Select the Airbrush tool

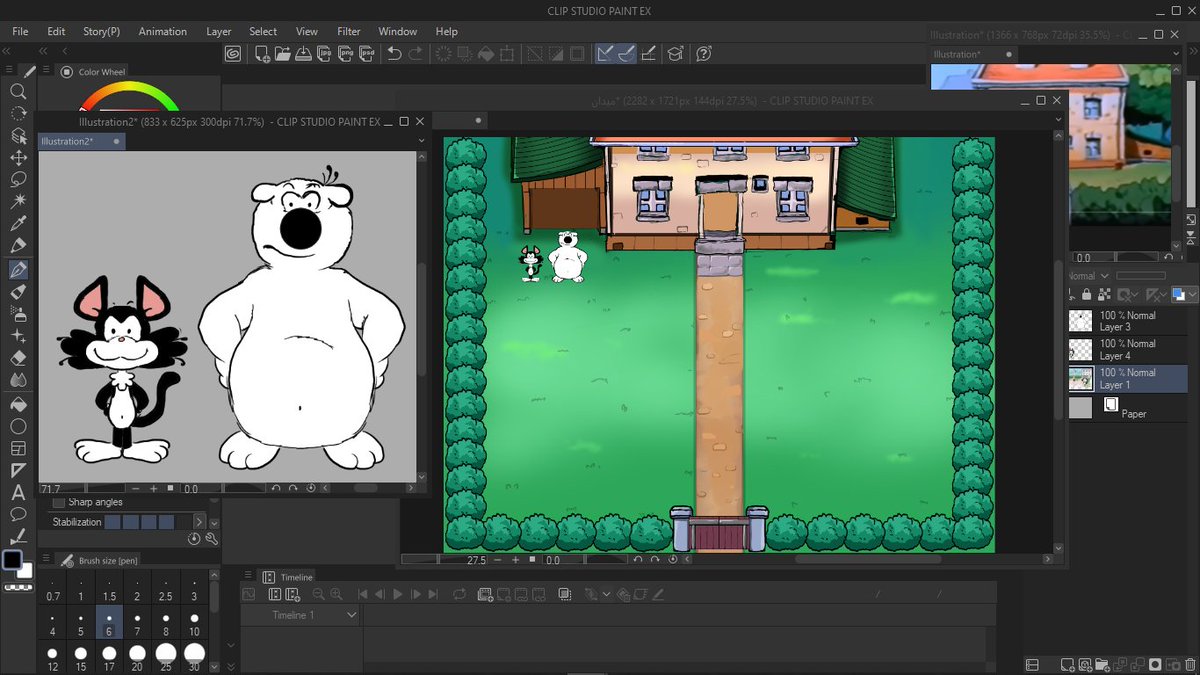point(18,314)
